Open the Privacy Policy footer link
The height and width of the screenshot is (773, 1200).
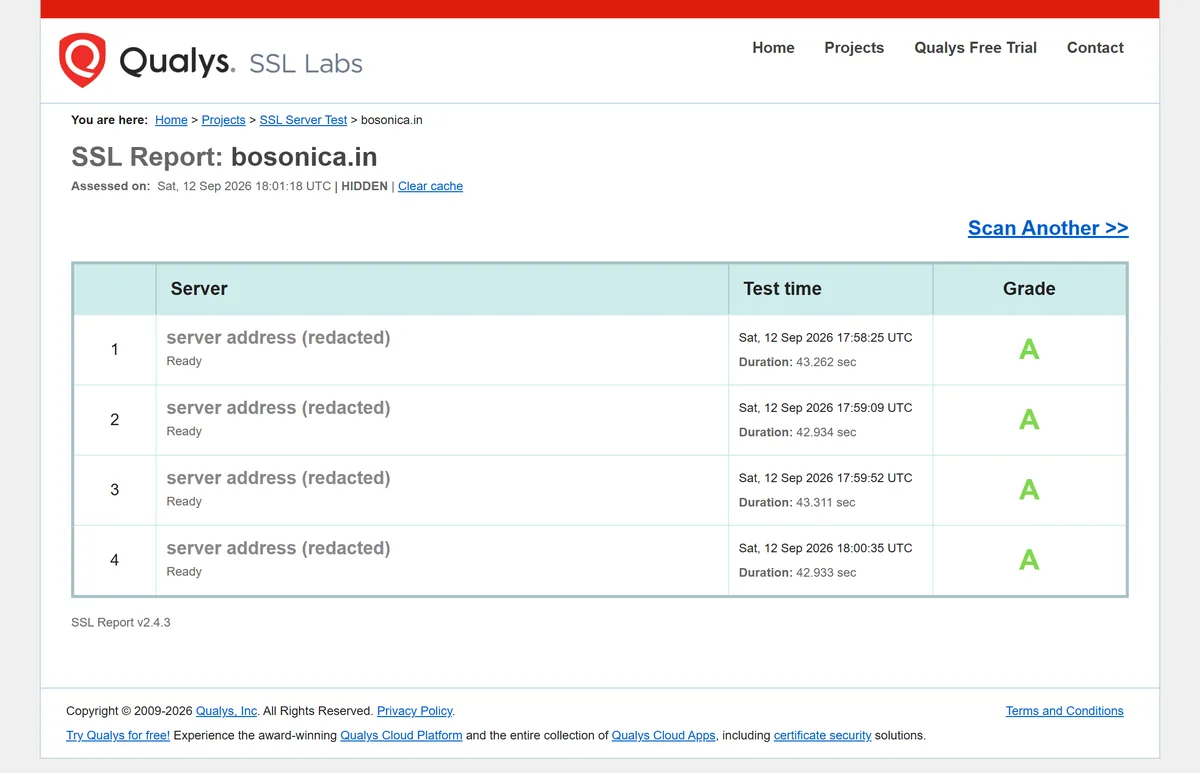[415, 711]
